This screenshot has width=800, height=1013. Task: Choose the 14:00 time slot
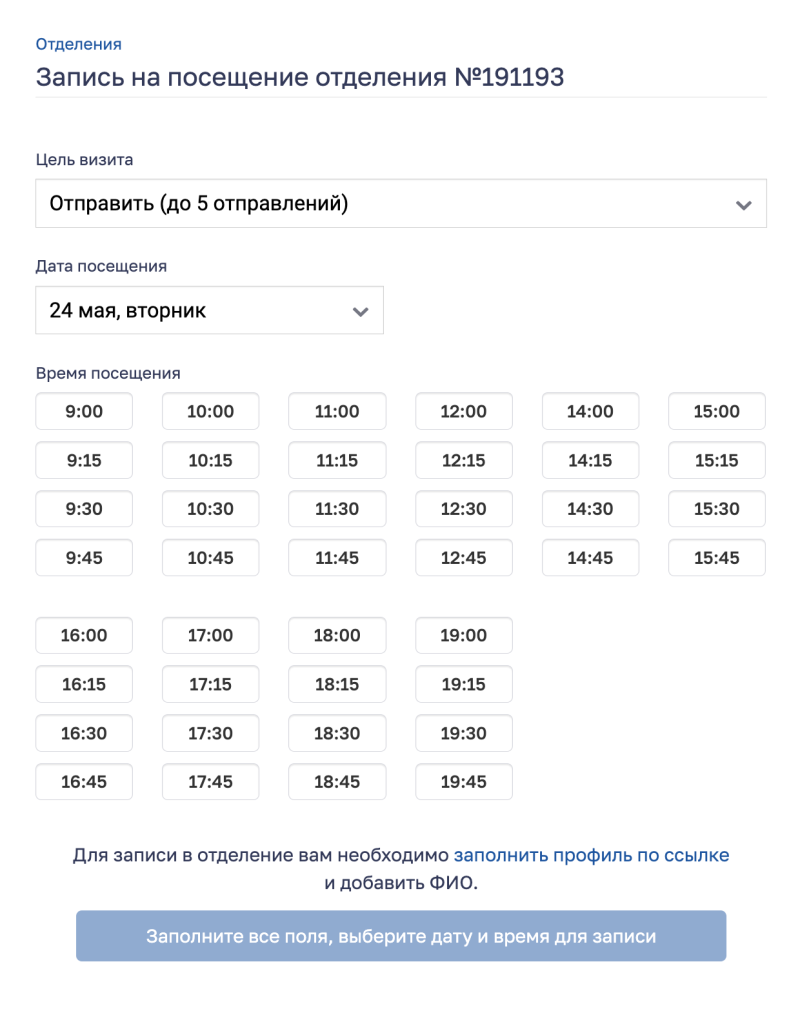click(x=590, y=411)
